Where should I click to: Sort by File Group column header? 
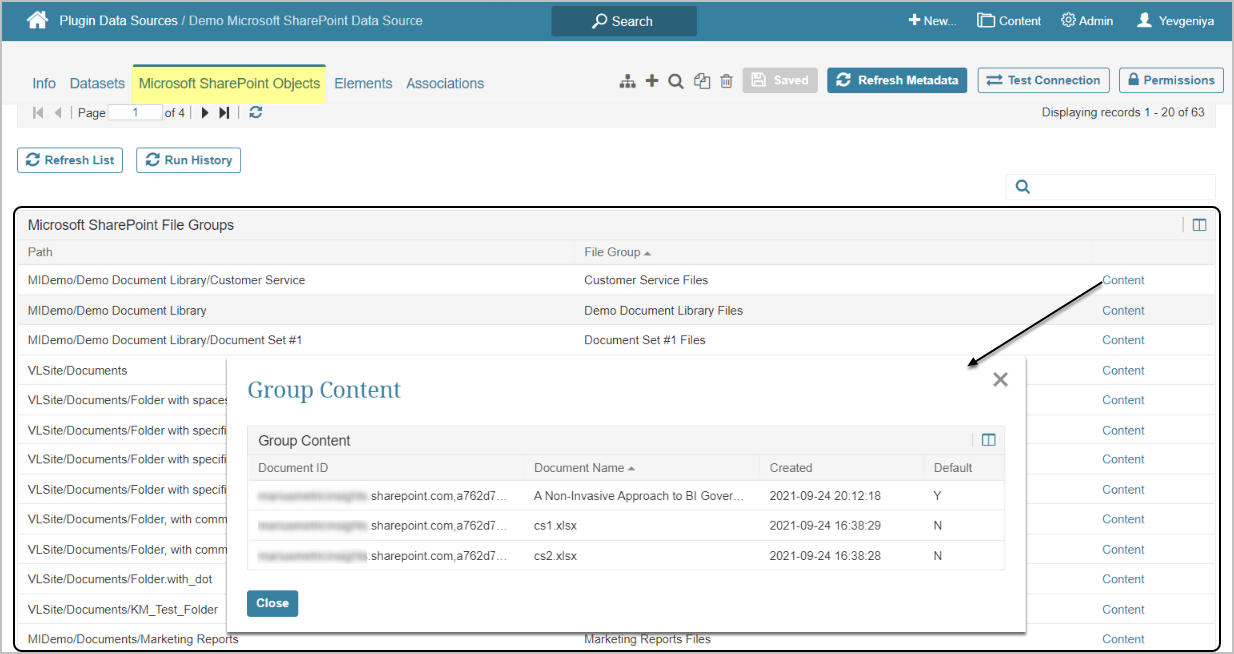click(612, 252)
